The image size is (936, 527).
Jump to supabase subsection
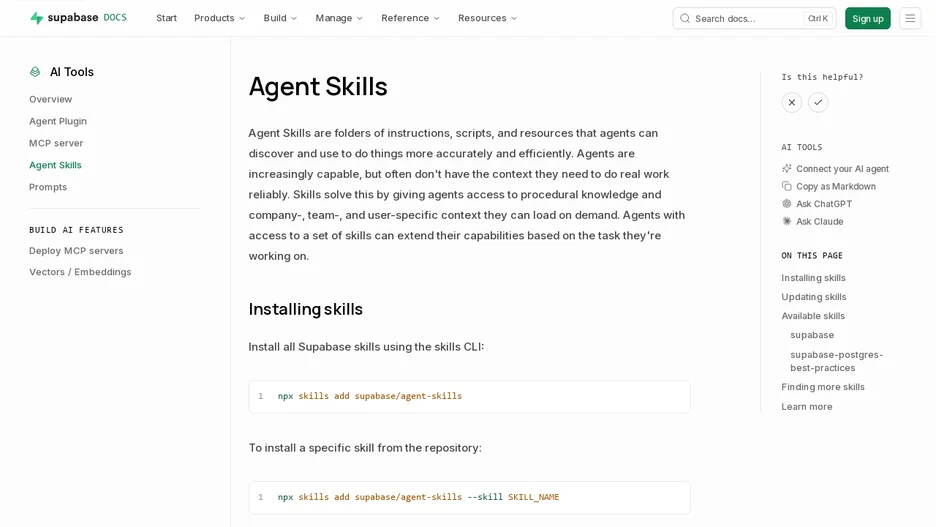pyautogui.click(x=812, y=335)
